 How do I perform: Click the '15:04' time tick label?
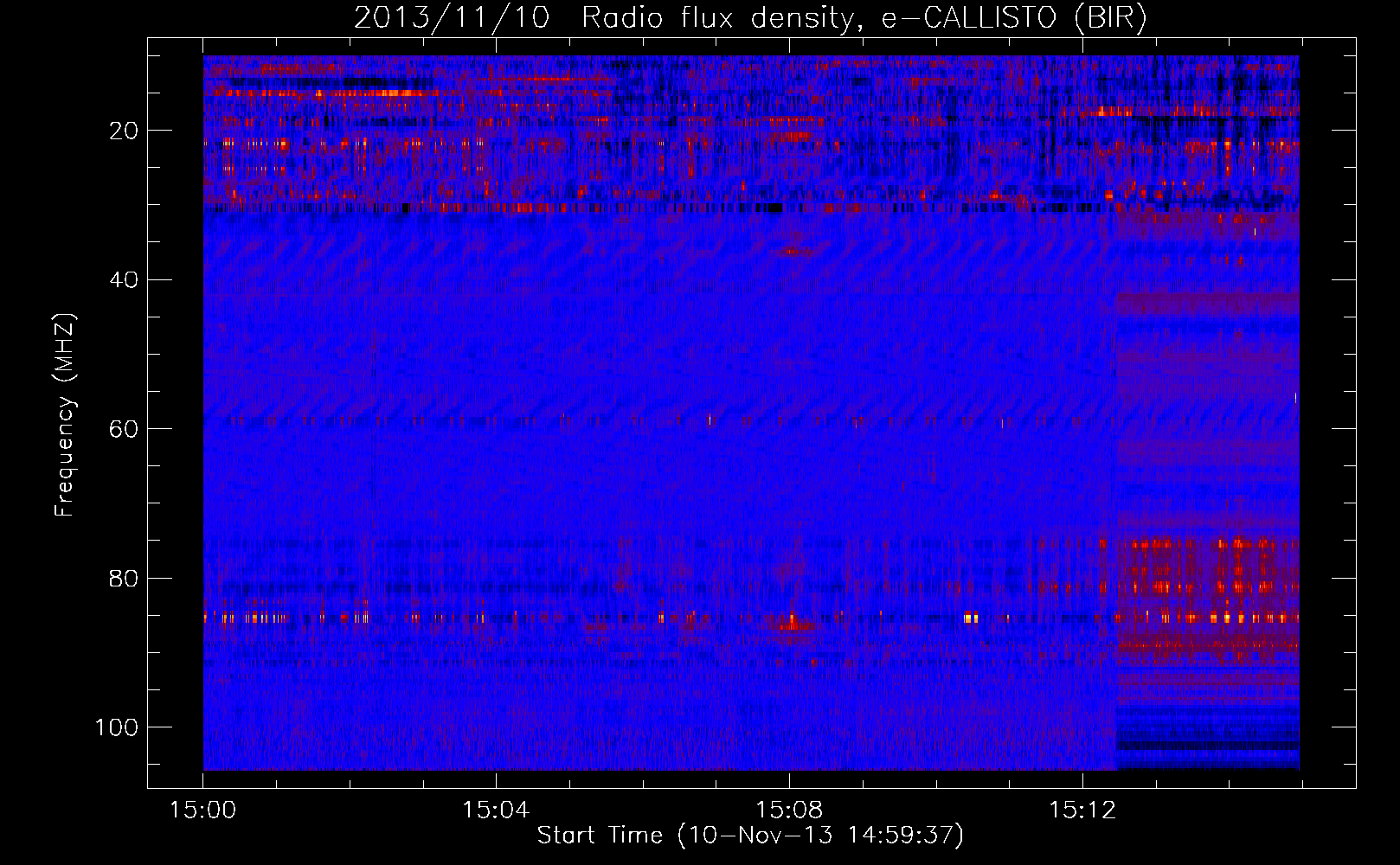click(496, 811)
